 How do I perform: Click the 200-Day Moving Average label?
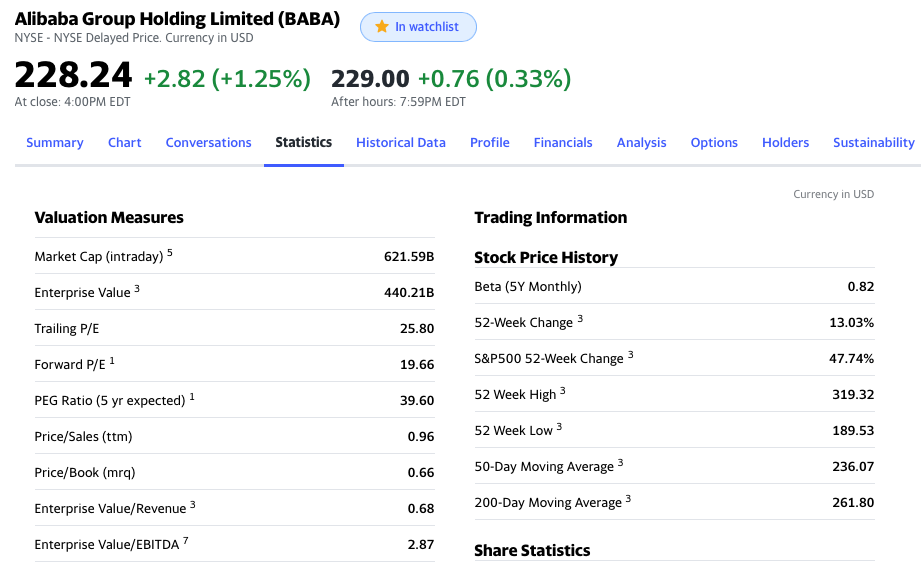pos(548,503)
